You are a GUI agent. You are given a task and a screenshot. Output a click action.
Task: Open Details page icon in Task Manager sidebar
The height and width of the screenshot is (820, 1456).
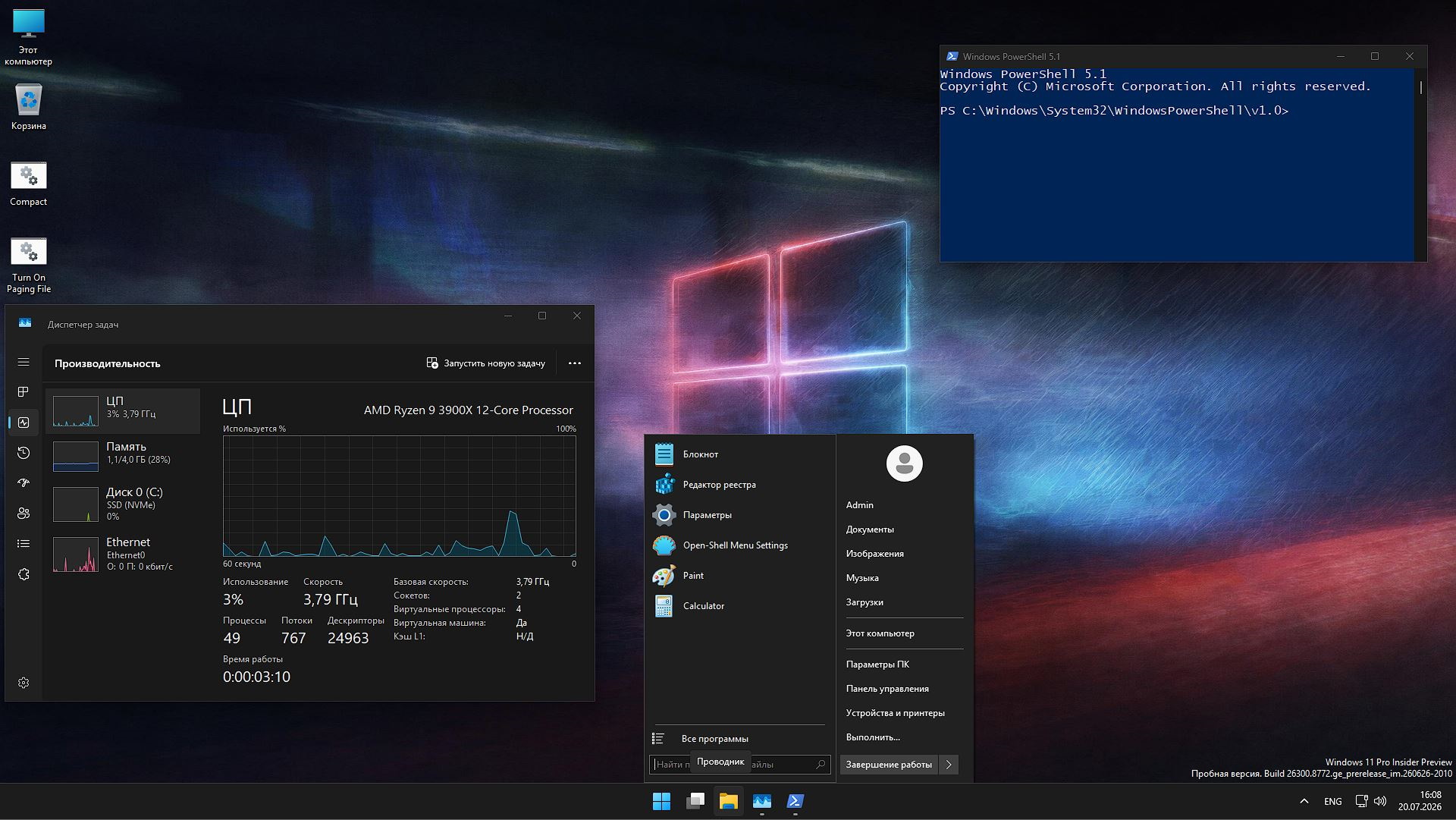coord(24,544)
